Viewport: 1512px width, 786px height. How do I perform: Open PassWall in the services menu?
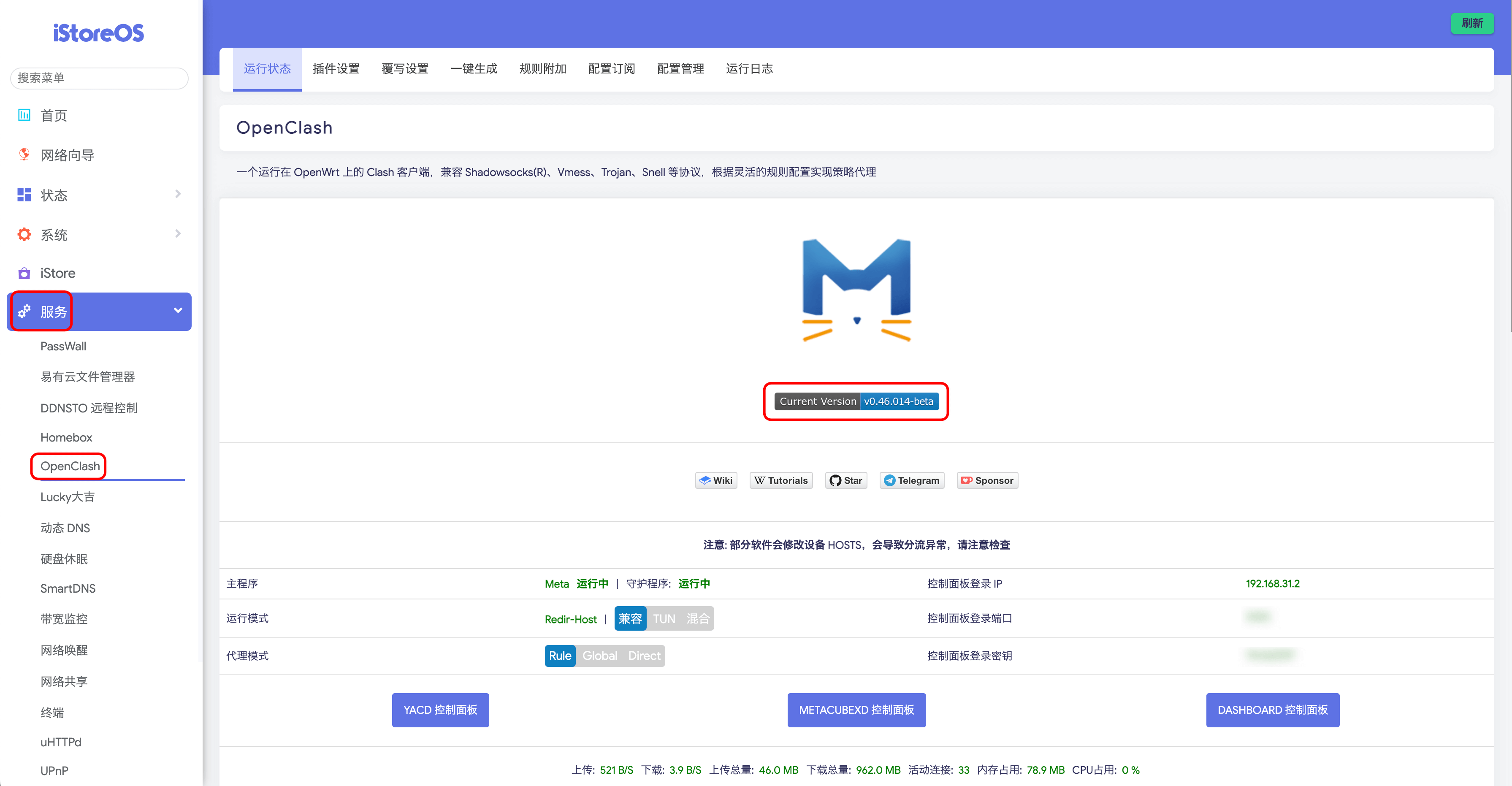pyautogui.click(x=63, y=346)
